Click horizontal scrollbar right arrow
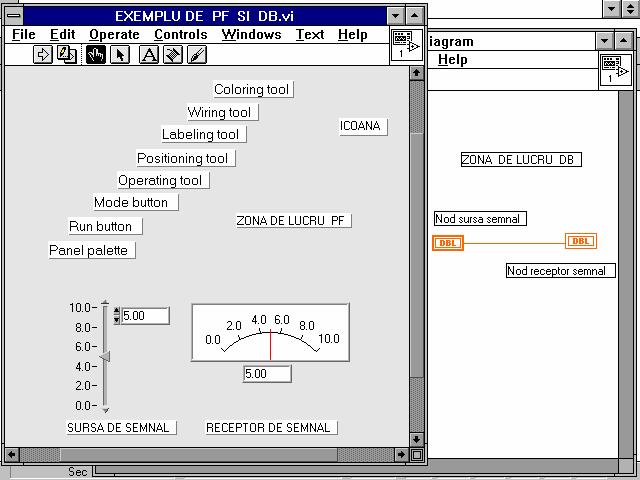Image resolution: width=640 pixels, height=480 pixels. coord(402,454)
